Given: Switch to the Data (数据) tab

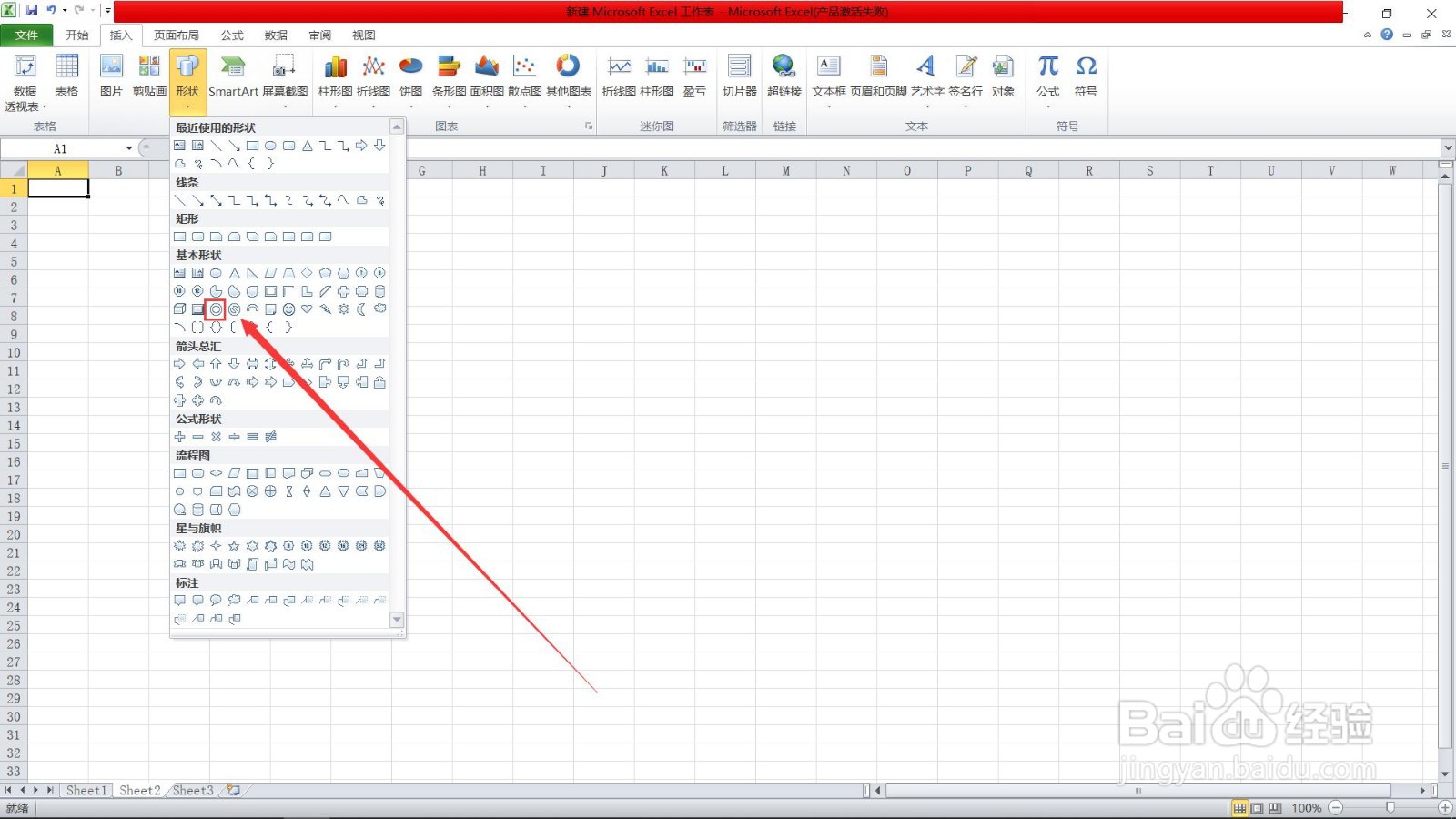Looking at the screenshot, I should pos(276,35).
